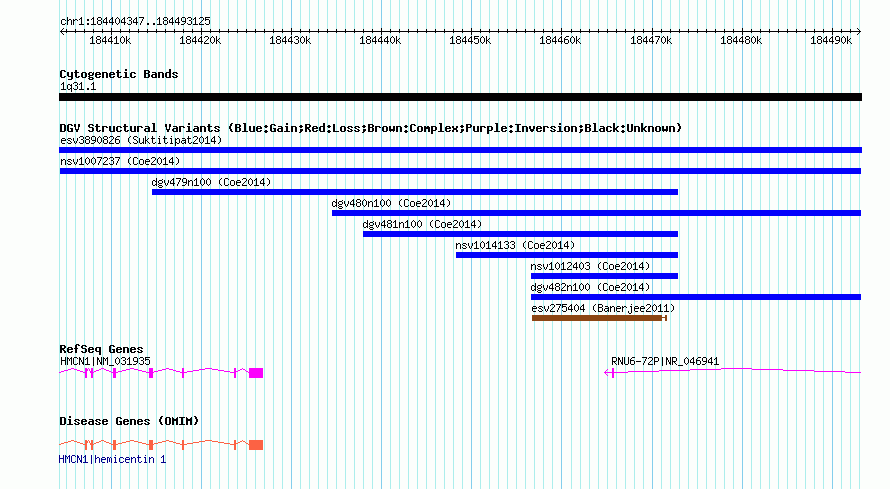890x489 pixels.
Task: Click the orange OMIM HMCN1 terminal exon block
Action: (256, 445)
